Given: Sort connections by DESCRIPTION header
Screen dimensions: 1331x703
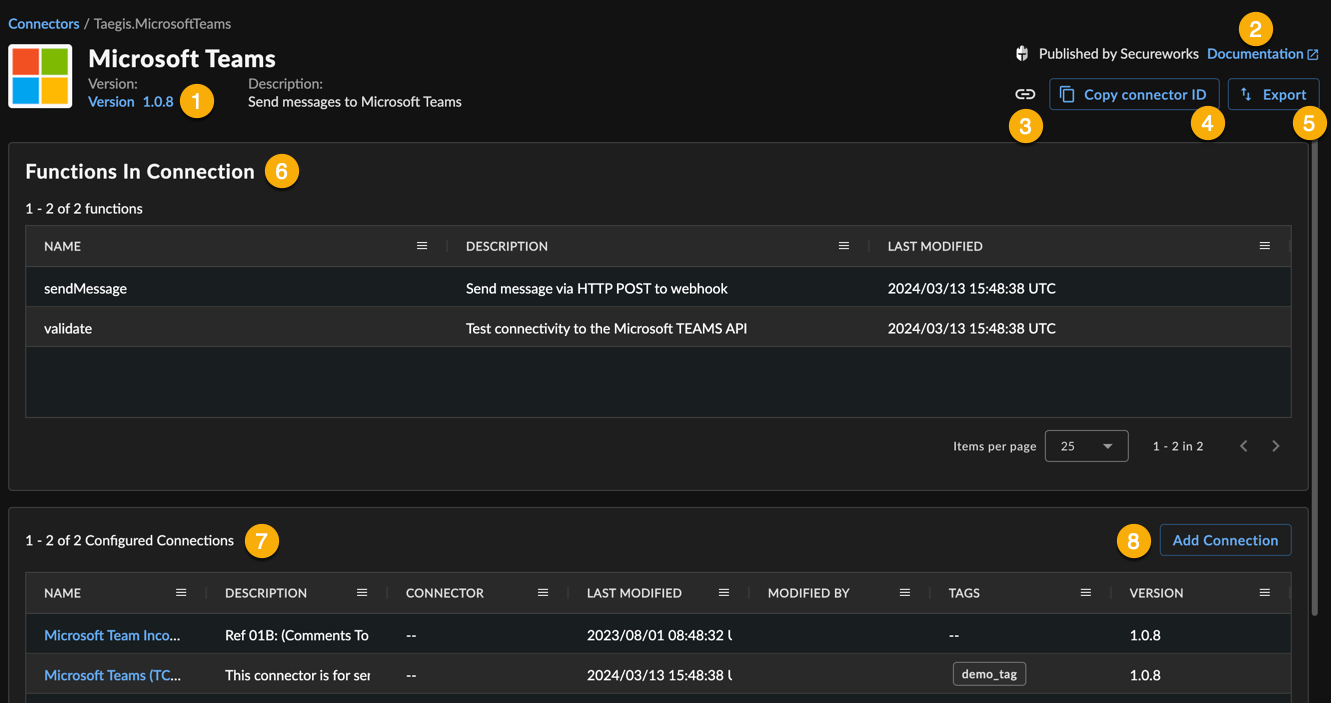Looking at the screenshot, I should 266,593.
